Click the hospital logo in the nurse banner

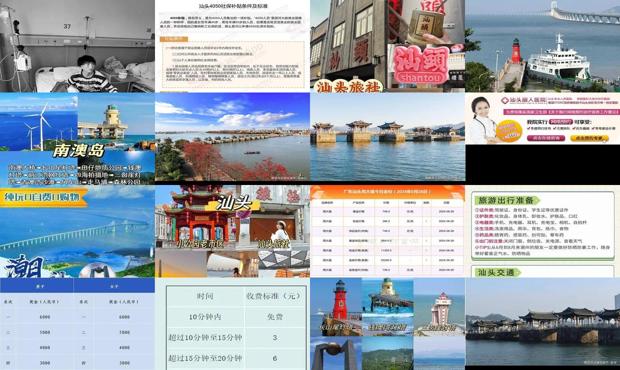tap(505, 101)
